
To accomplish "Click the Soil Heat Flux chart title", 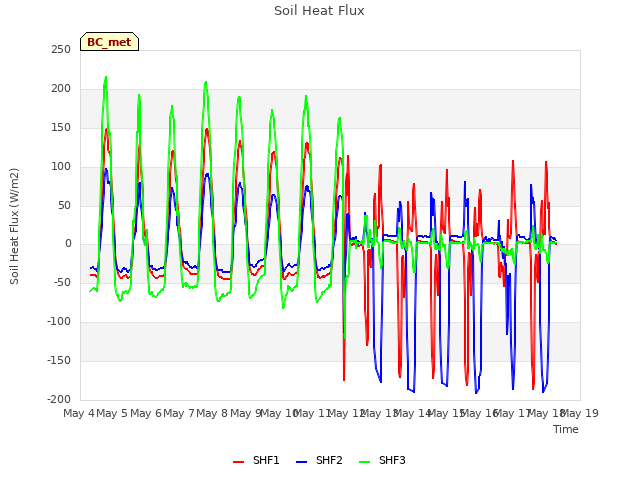I will click(319, 11).
